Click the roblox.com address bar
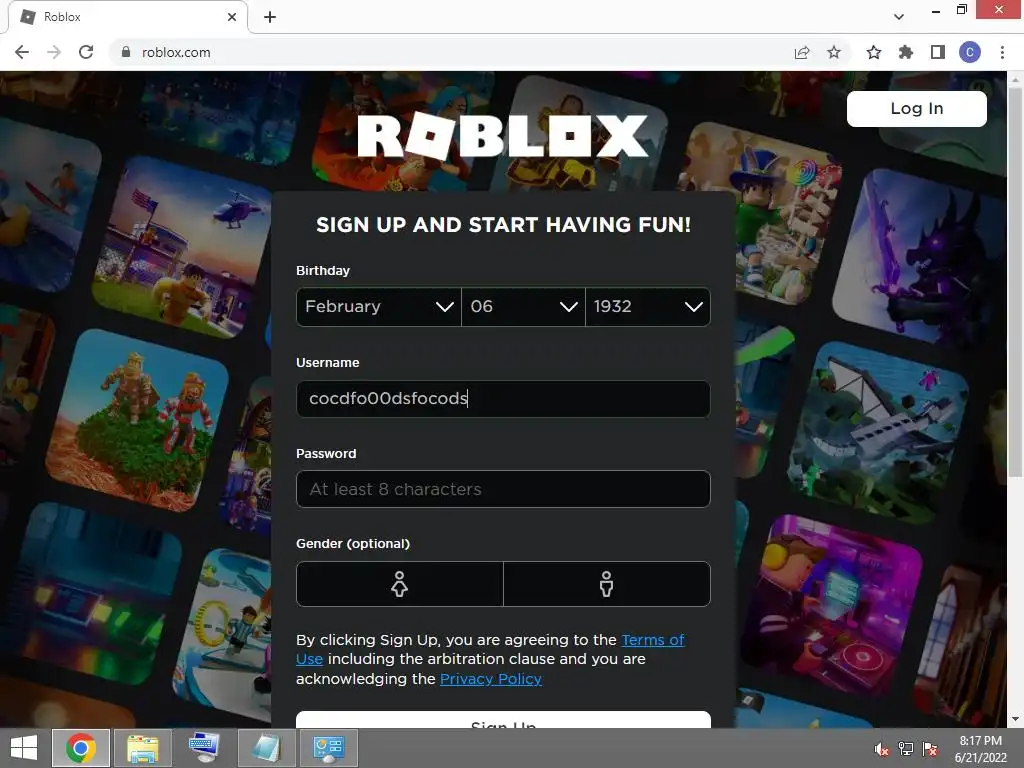Image resolution: width=1024 pixels, height=768 pixels. [451, 52]
